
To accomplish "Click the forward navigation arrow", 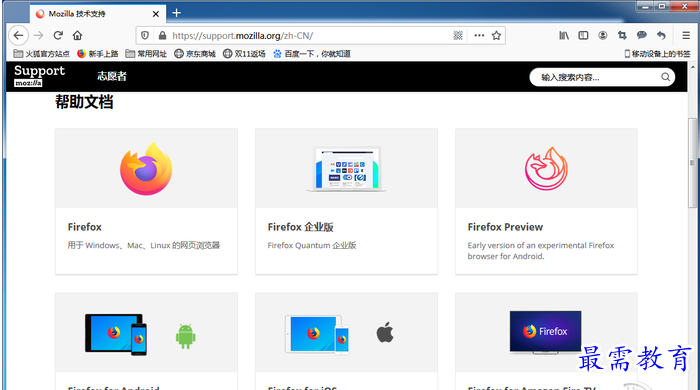I will [x=39, y=35].
